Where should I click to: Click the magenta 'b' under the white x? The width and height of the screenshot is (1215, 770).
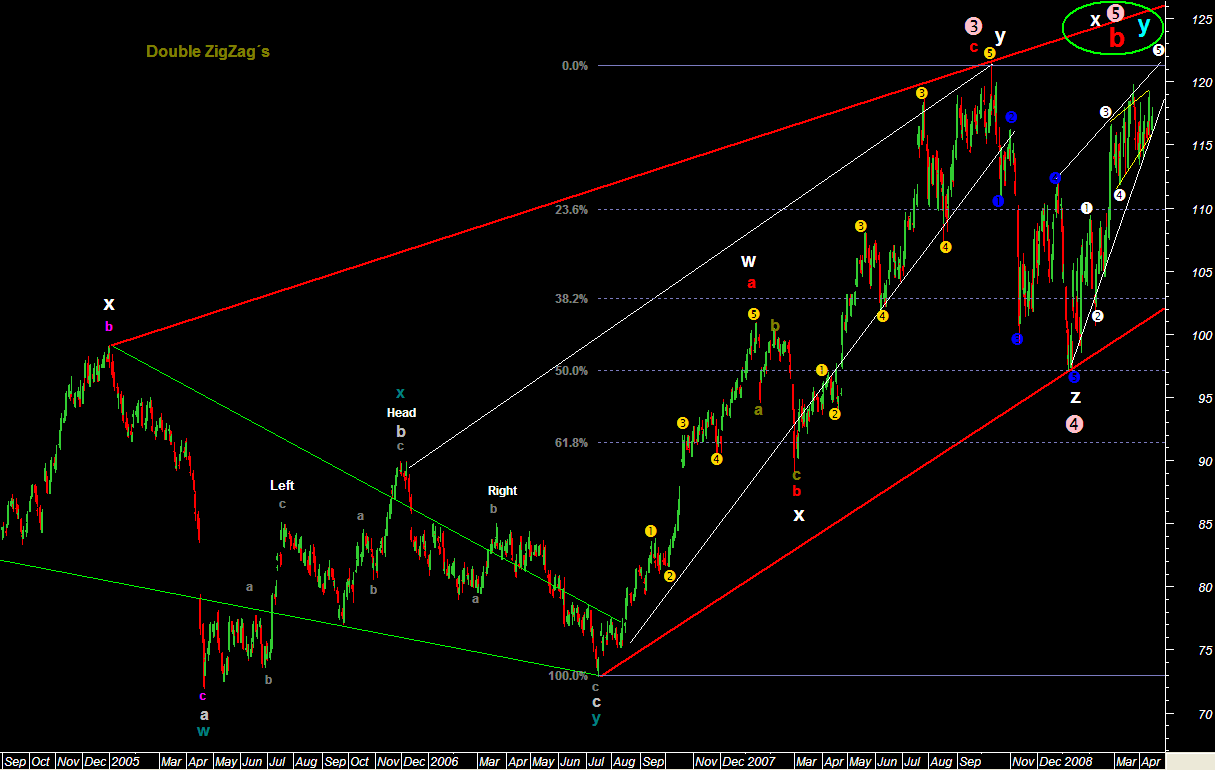point(109,326)
